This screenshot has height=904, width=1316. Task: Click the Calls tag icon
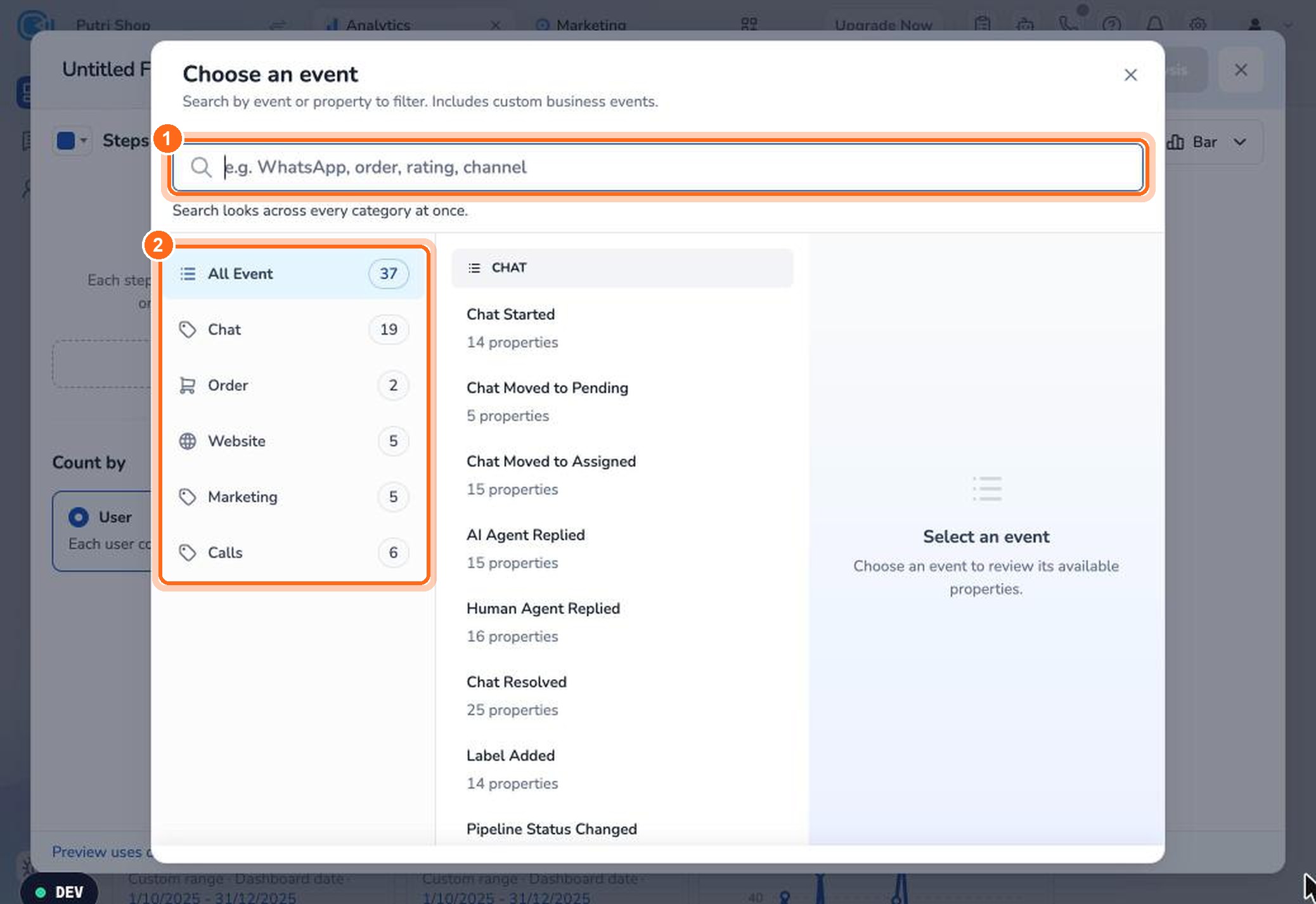pyautogui.click(x=187, y=553)
